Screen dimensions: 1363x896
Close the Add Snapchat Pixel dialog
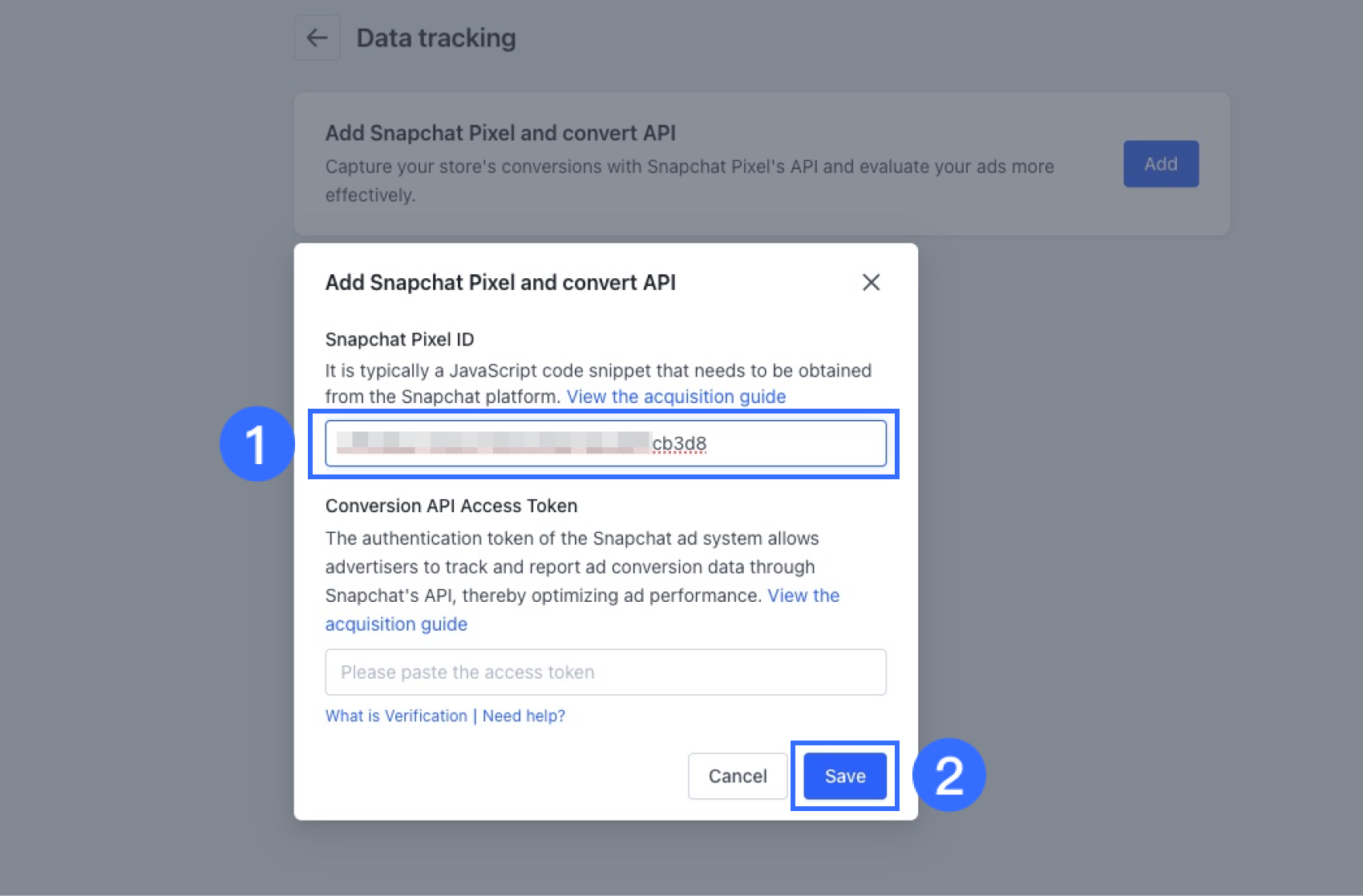point(871,282)
